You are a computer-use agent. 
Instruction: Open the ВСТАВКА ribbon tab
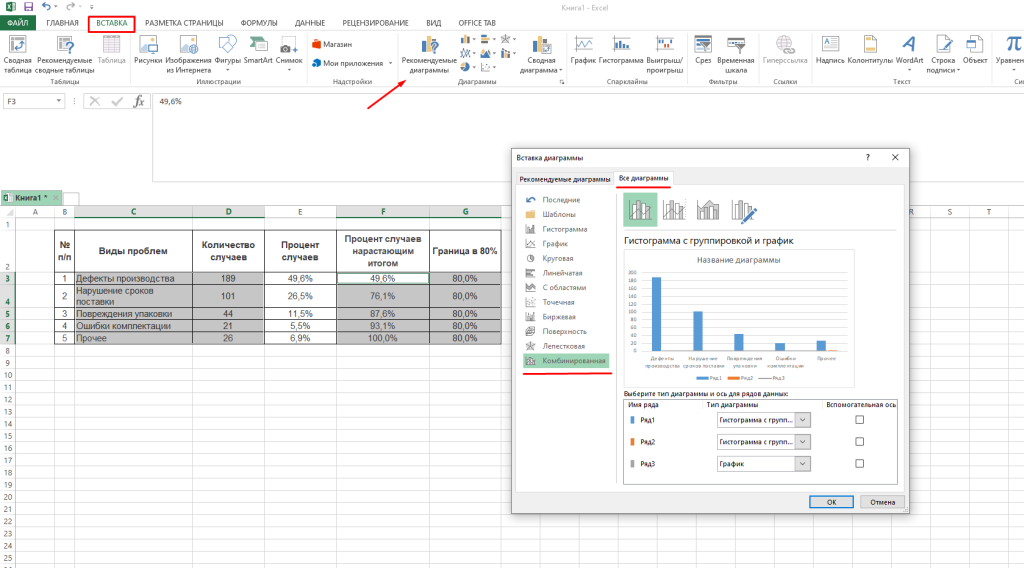112,23
